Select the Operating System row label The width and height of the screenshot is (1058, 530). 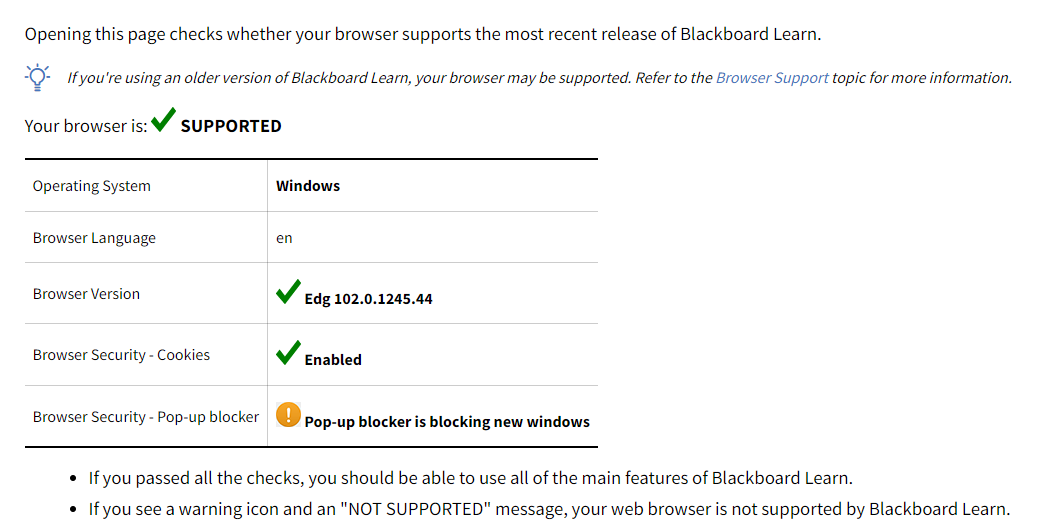[x=92, y=186]
